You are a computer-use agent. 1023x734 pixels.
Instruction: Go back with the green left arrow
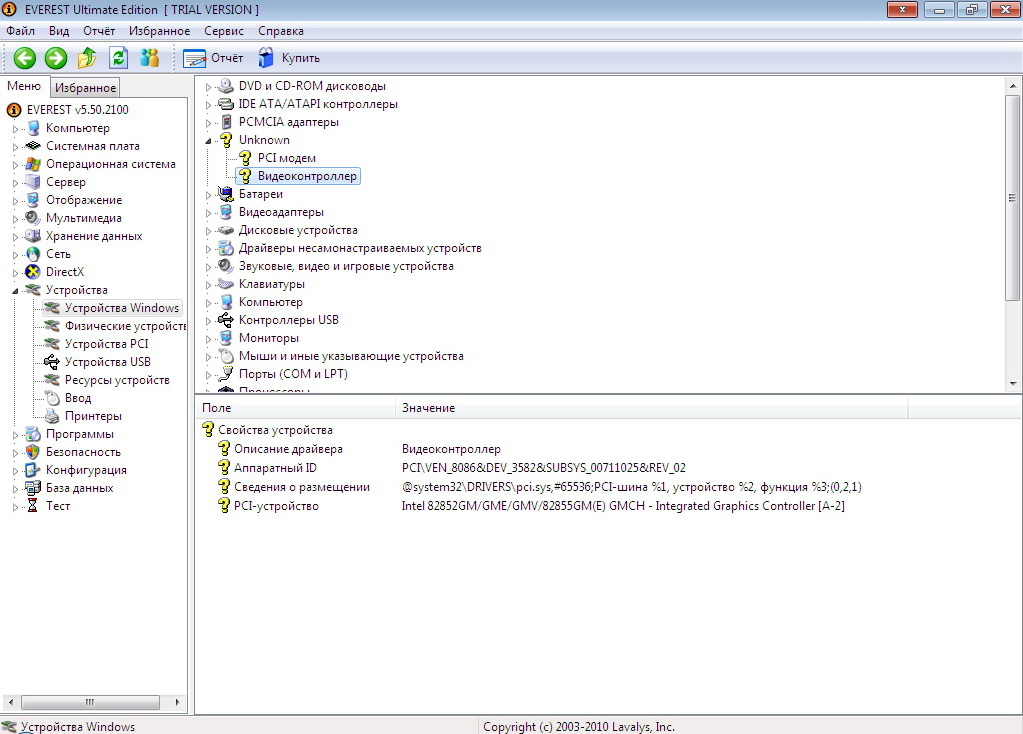(25, 58)
